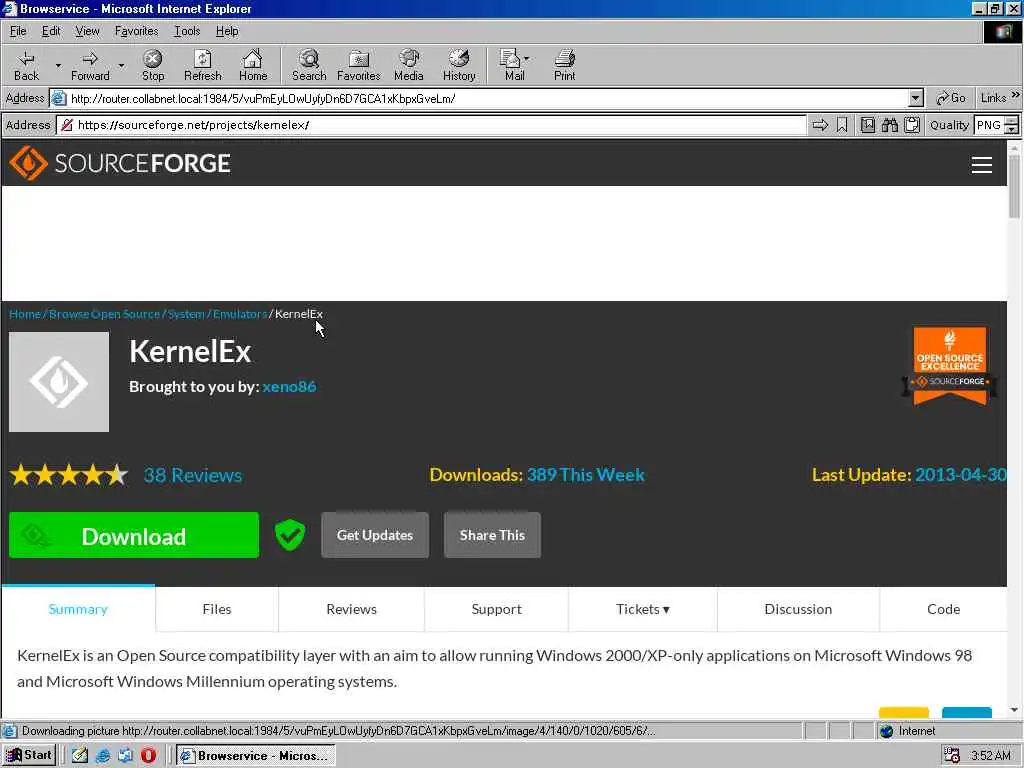Stop page loading with Stop icon
The width and height of the screenshot is (1024, 768).
[153, 66]
